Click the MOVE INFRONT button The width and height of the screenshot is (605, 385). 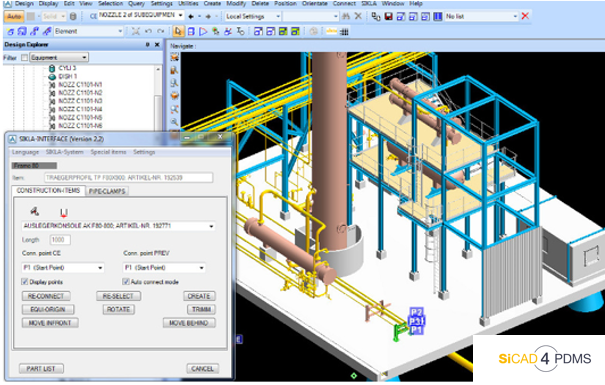(x=50, y=323)
